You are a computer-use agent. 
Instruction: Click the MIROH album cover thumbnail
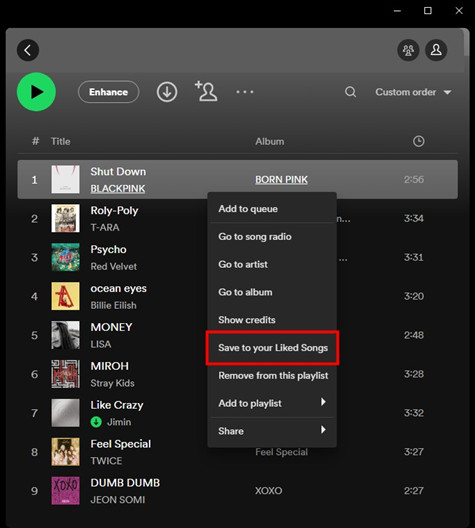point(65,374)
